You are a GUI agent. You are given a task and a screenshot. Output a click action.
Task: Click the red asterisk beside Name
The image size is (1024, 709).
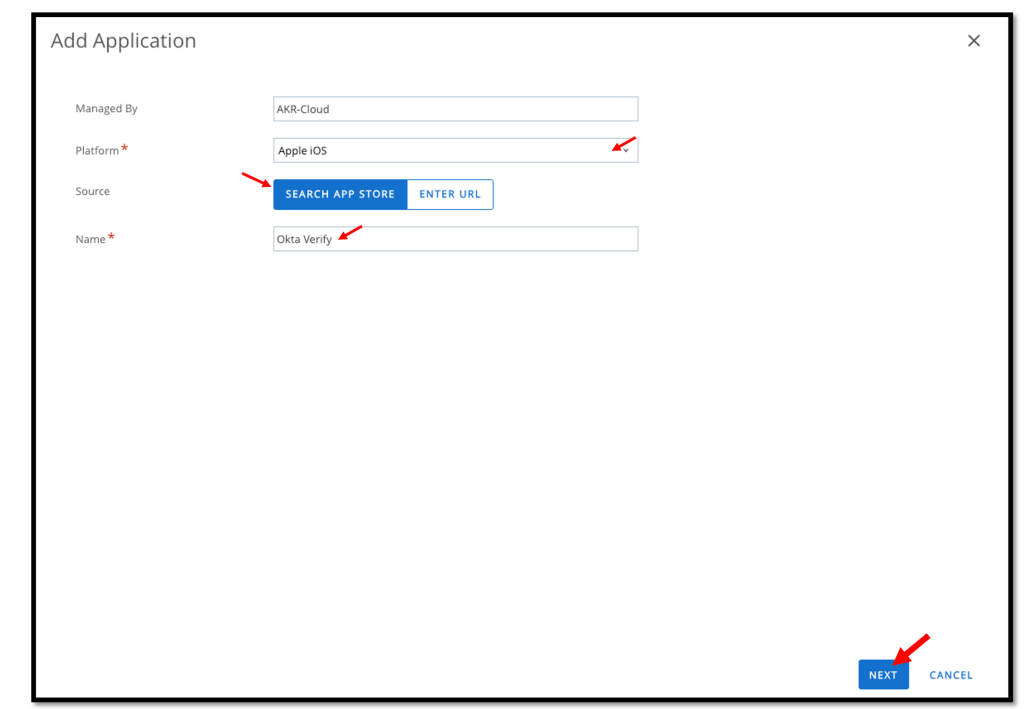pyautogui.click(x=111, y=237)
